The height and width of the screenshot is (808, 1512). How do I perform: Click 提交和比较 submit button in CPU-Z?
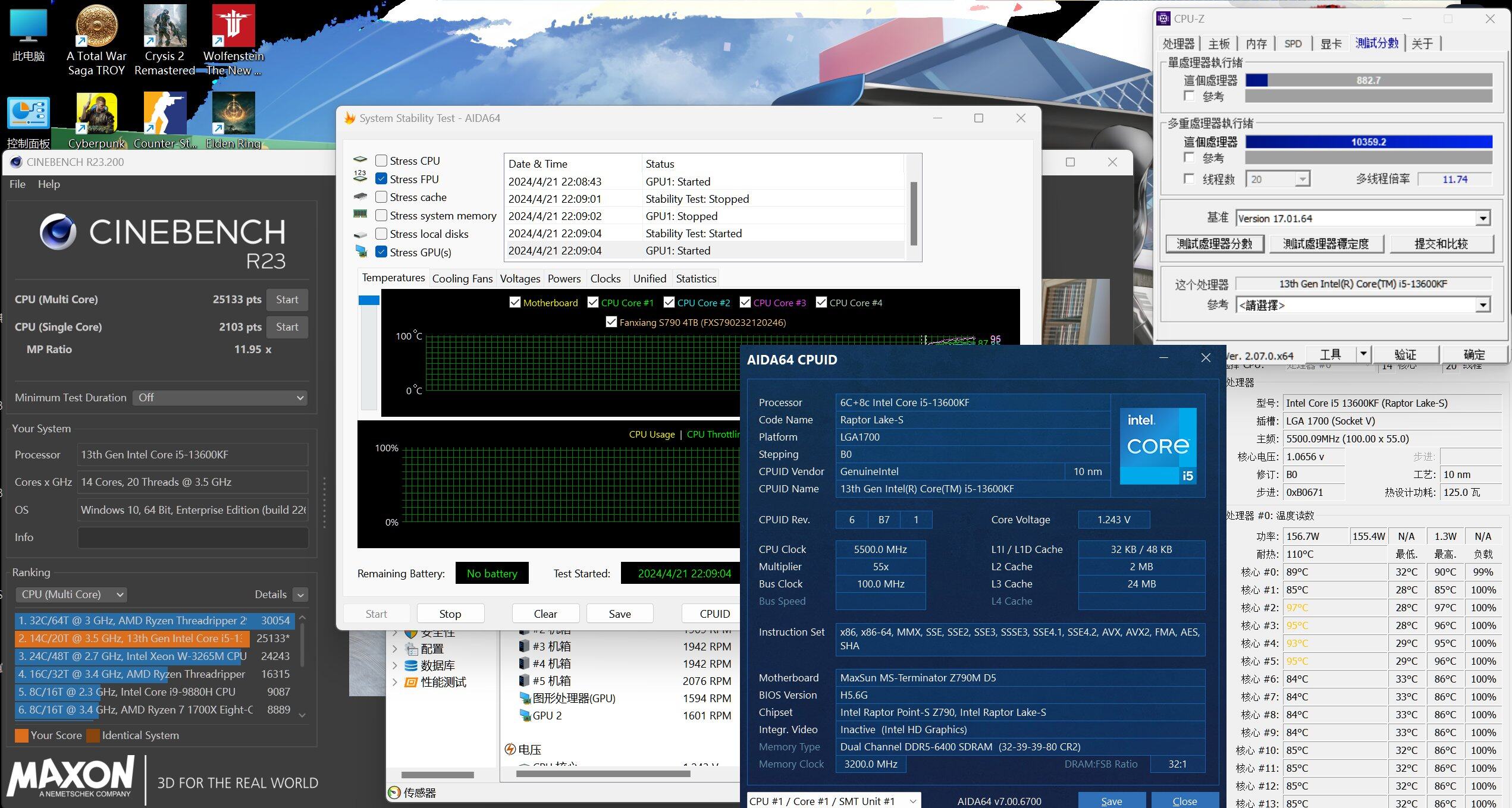tap(1441, 244)
